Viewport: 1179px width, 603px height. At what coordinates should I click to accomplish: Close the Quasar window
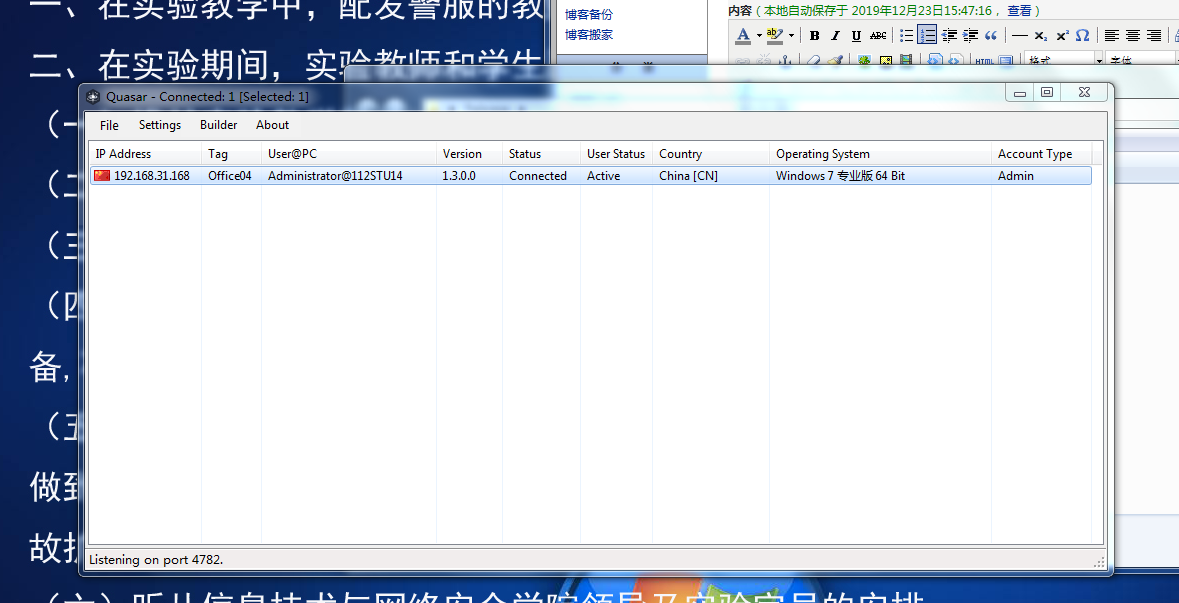1084,92
